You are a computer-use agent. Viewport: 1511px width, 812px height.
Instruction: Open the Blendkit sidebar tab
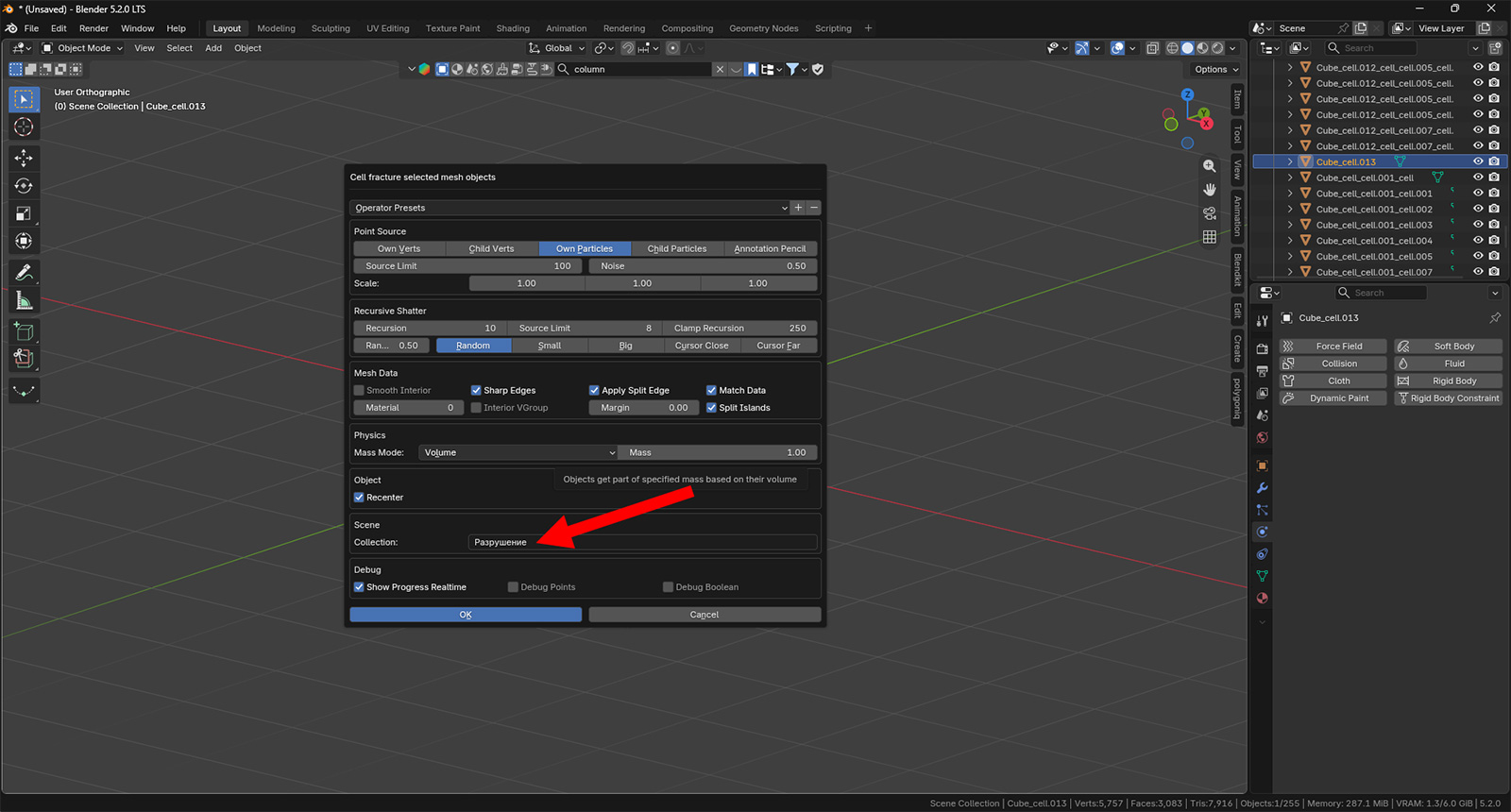click(1237, 269)
